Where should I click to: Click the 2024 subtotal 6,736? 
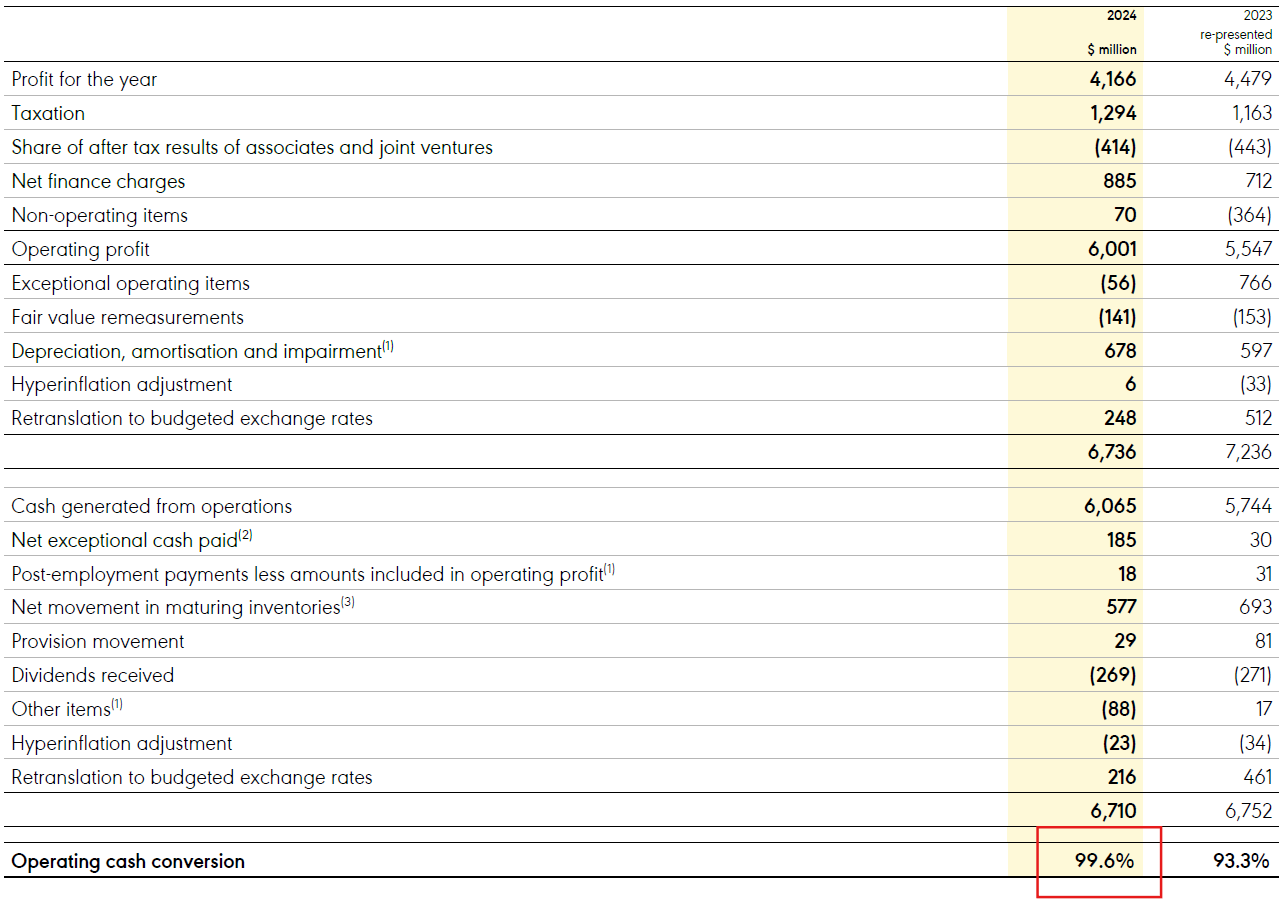tap(1112, 452)
